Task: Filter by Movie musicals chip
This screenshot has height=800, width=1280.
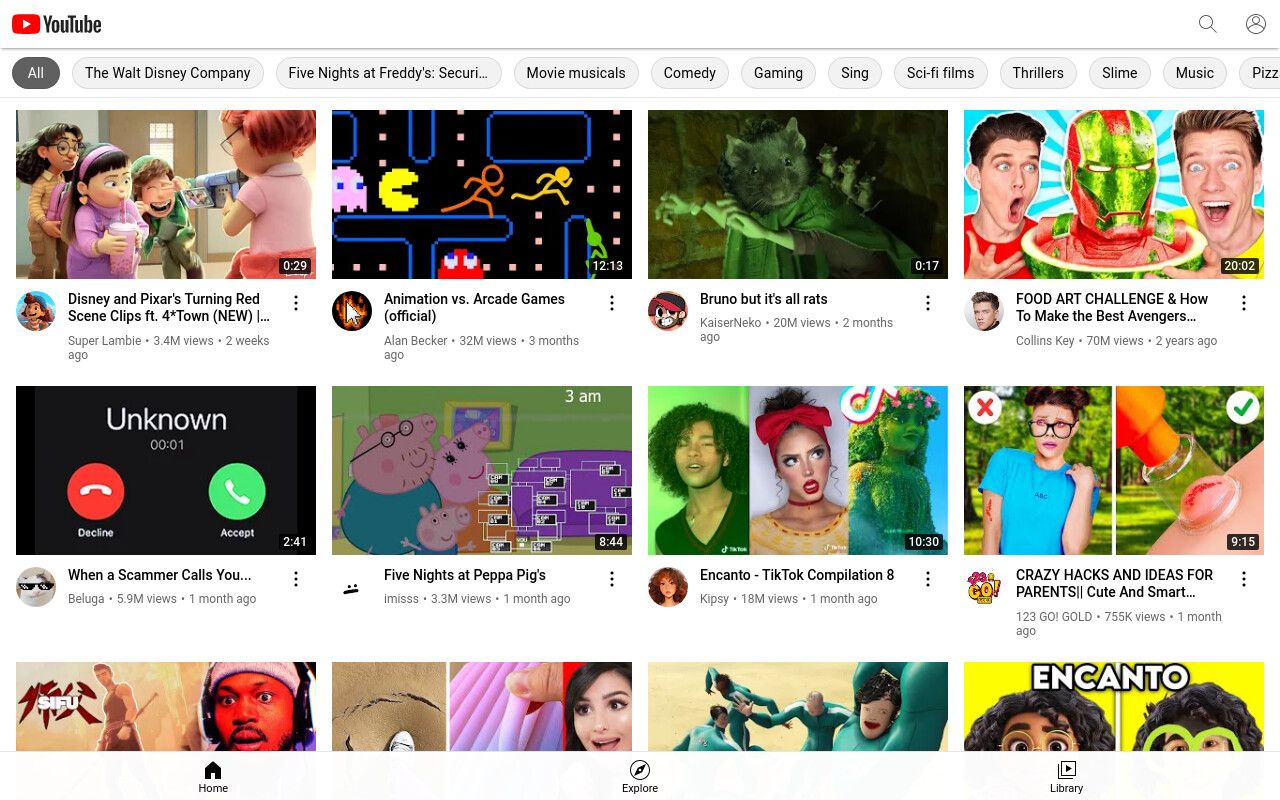Action: [x=576, y=73]
